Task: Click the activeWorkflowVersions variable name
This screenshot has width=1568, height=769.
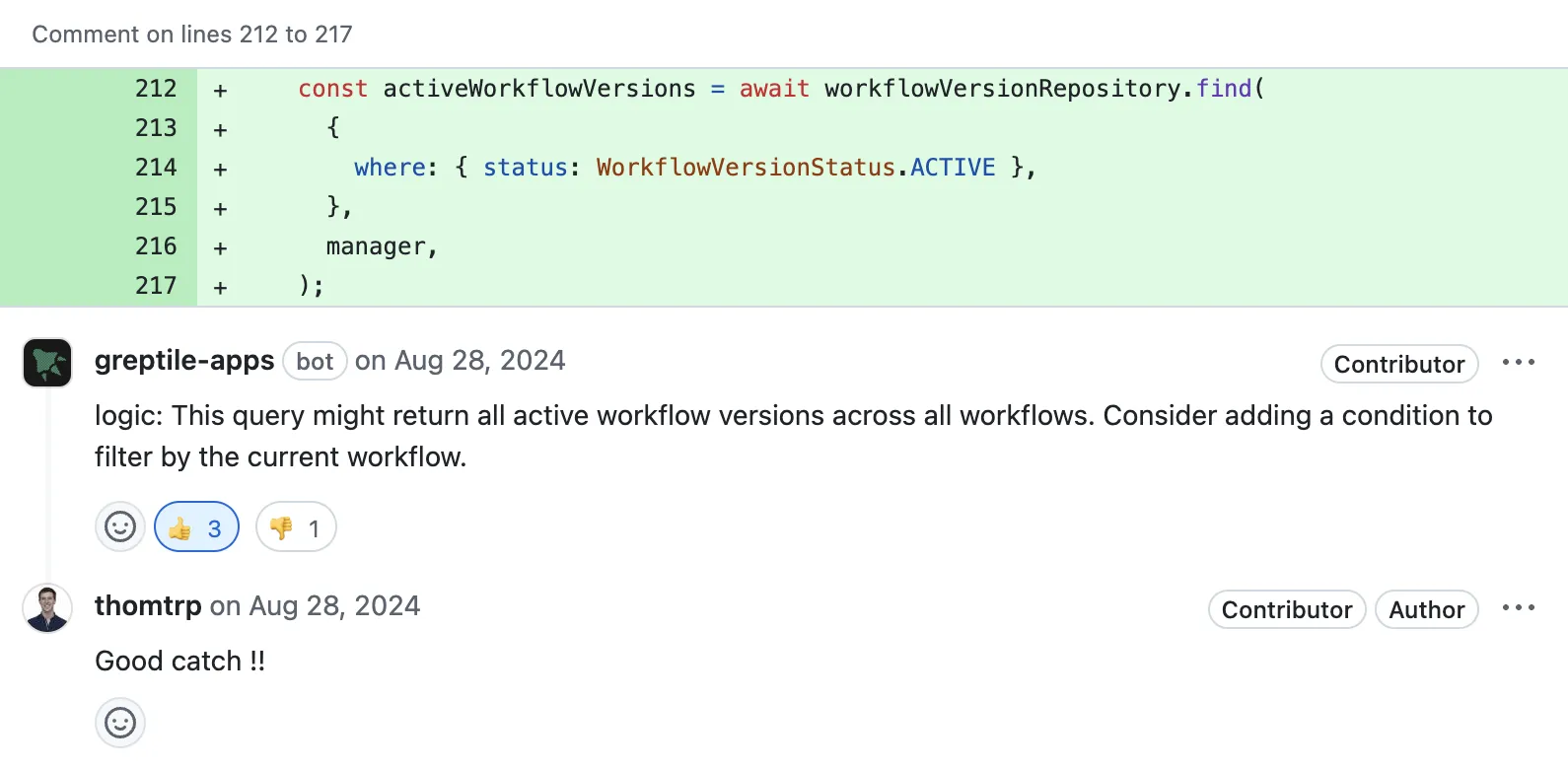Action: click(x=539, y=89)
